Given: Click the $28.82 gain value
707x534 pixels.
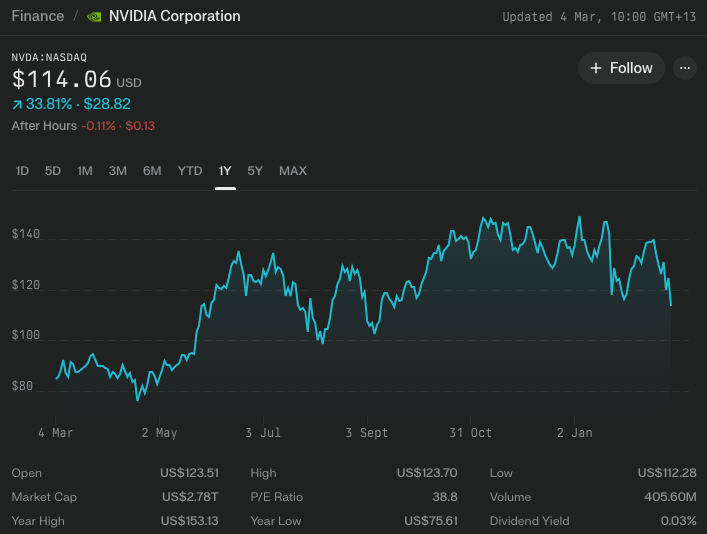Looking at the screenshot, I should point(107,104).
